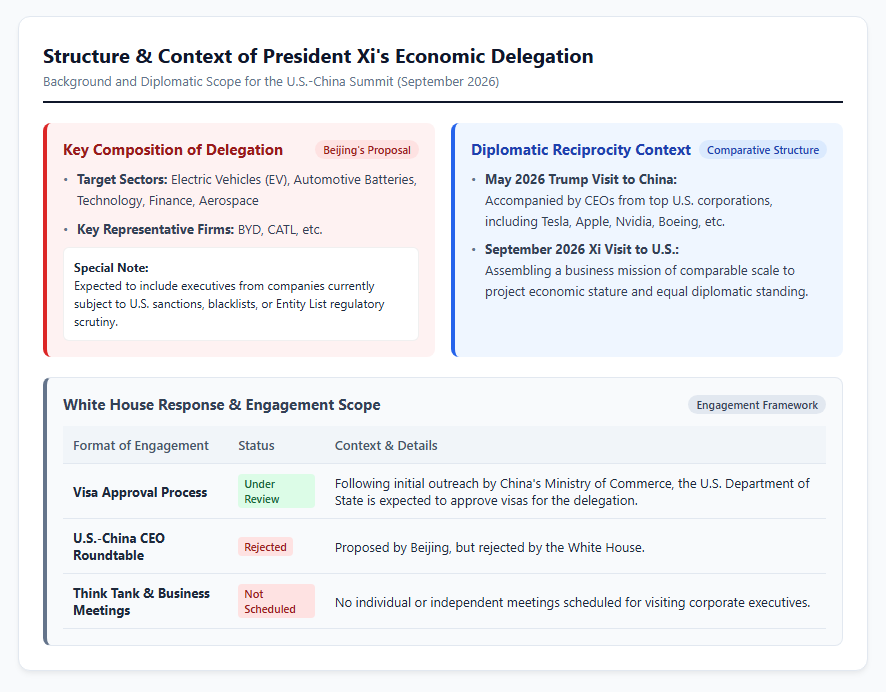
Task: Select the Not Scheduled status badge
Action: (276, 601)
